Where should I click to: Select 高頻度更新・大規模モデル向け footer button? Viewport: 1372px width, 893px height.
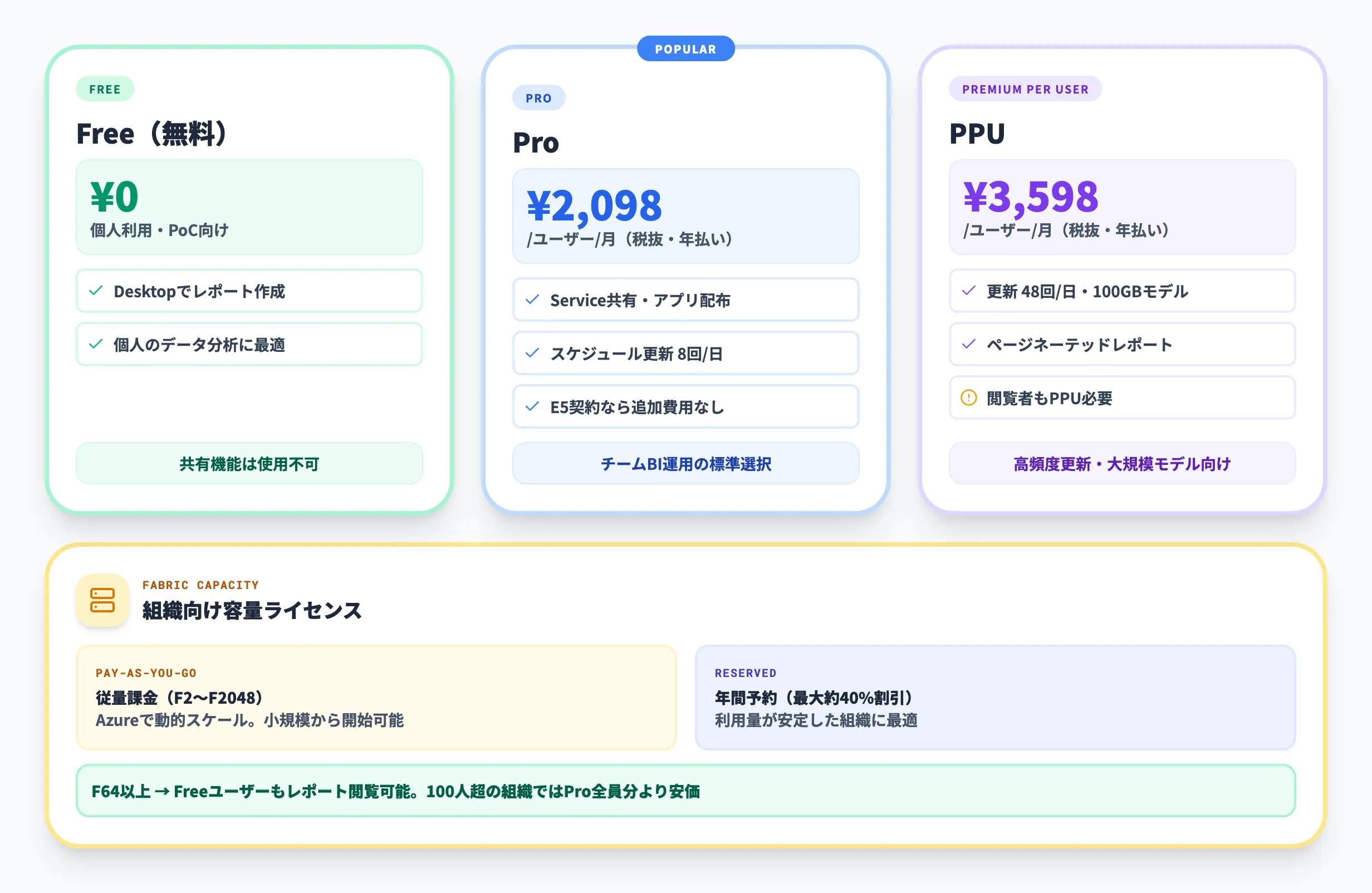[x=1123, y=464]
